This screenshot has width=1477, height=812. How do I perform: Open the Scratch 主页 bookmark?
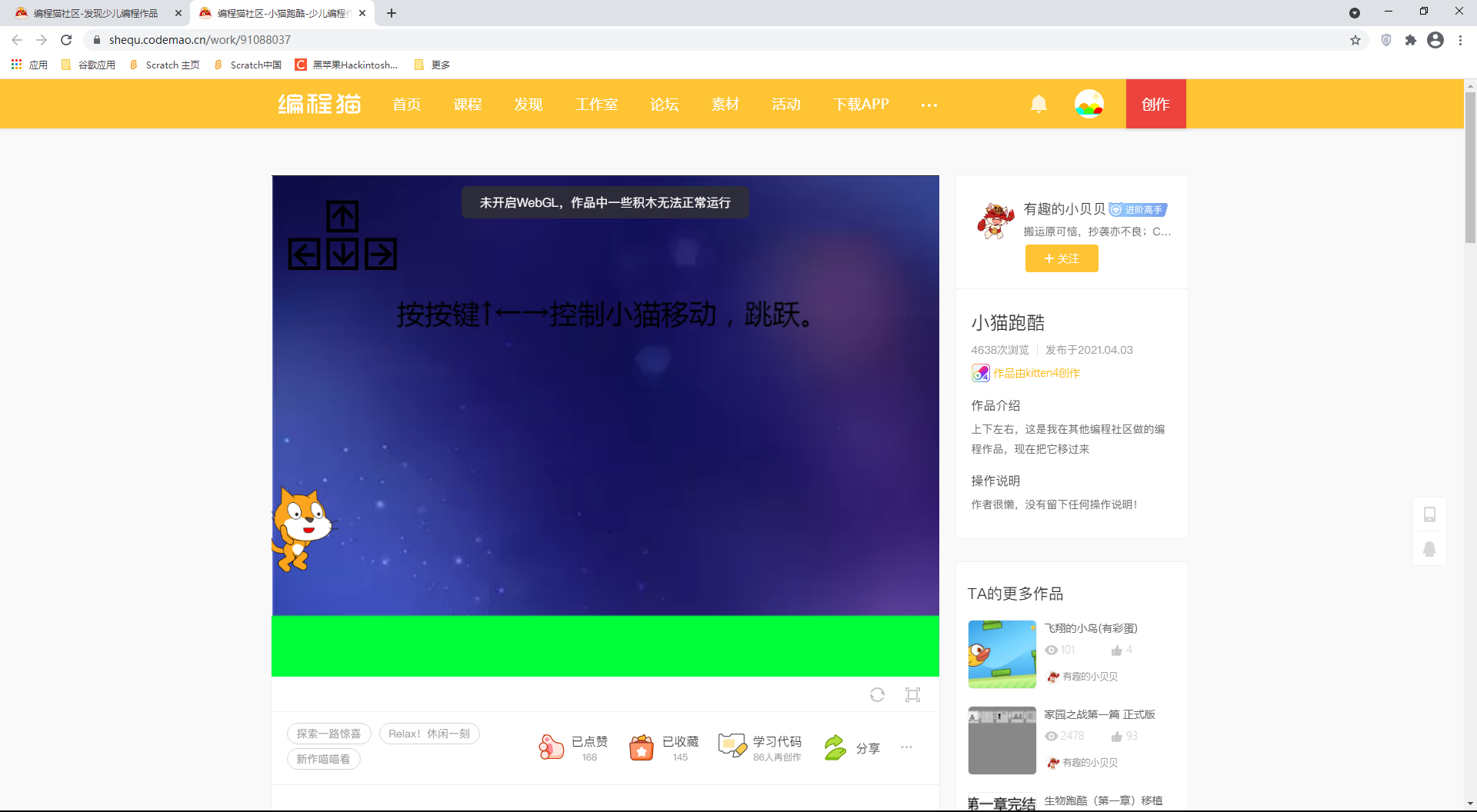[165, 65]
